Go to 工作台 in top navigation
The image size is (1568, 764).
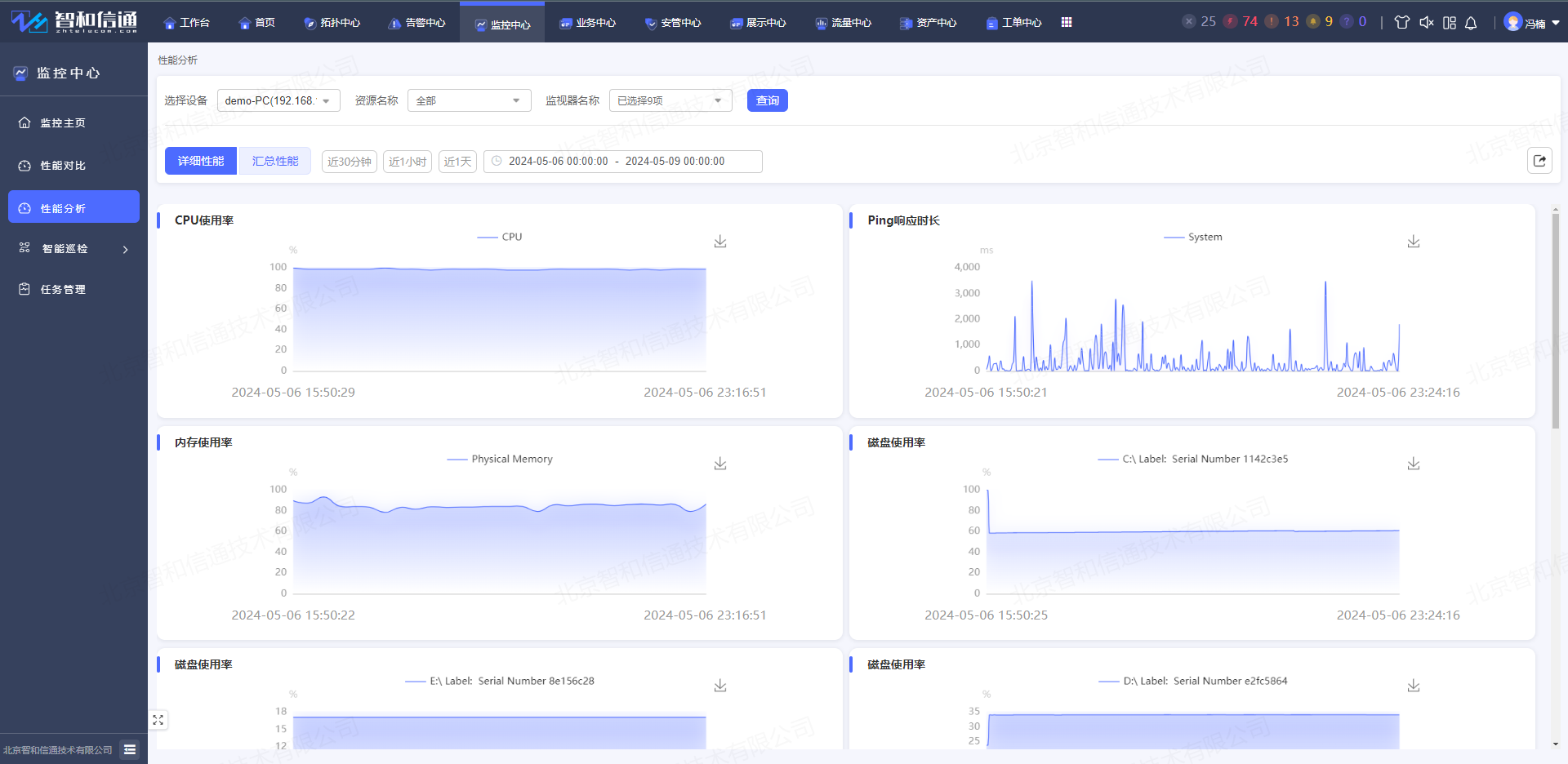(x=187, y=23)
